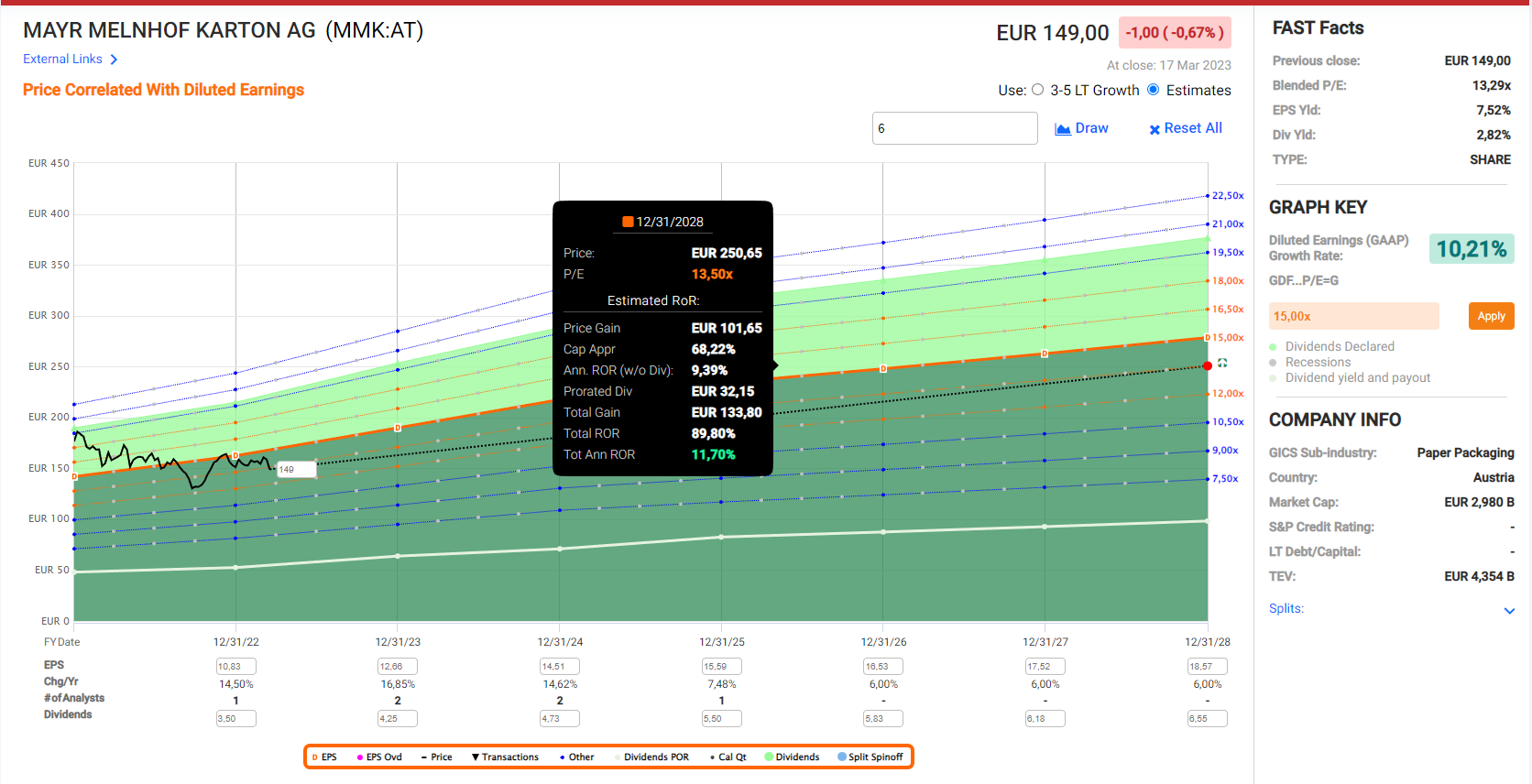Click the Draw chart icon

coord(1063,129)
